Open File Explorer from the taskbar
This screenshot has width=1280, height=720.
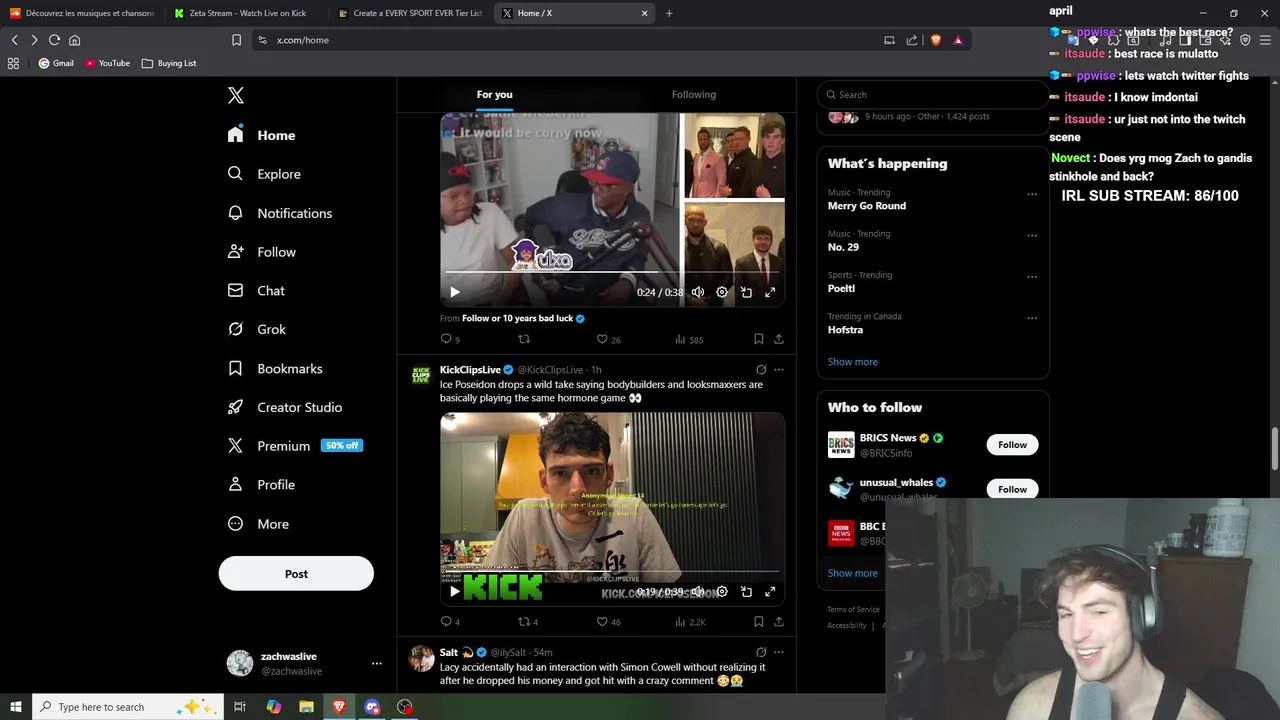coord(306,707)
